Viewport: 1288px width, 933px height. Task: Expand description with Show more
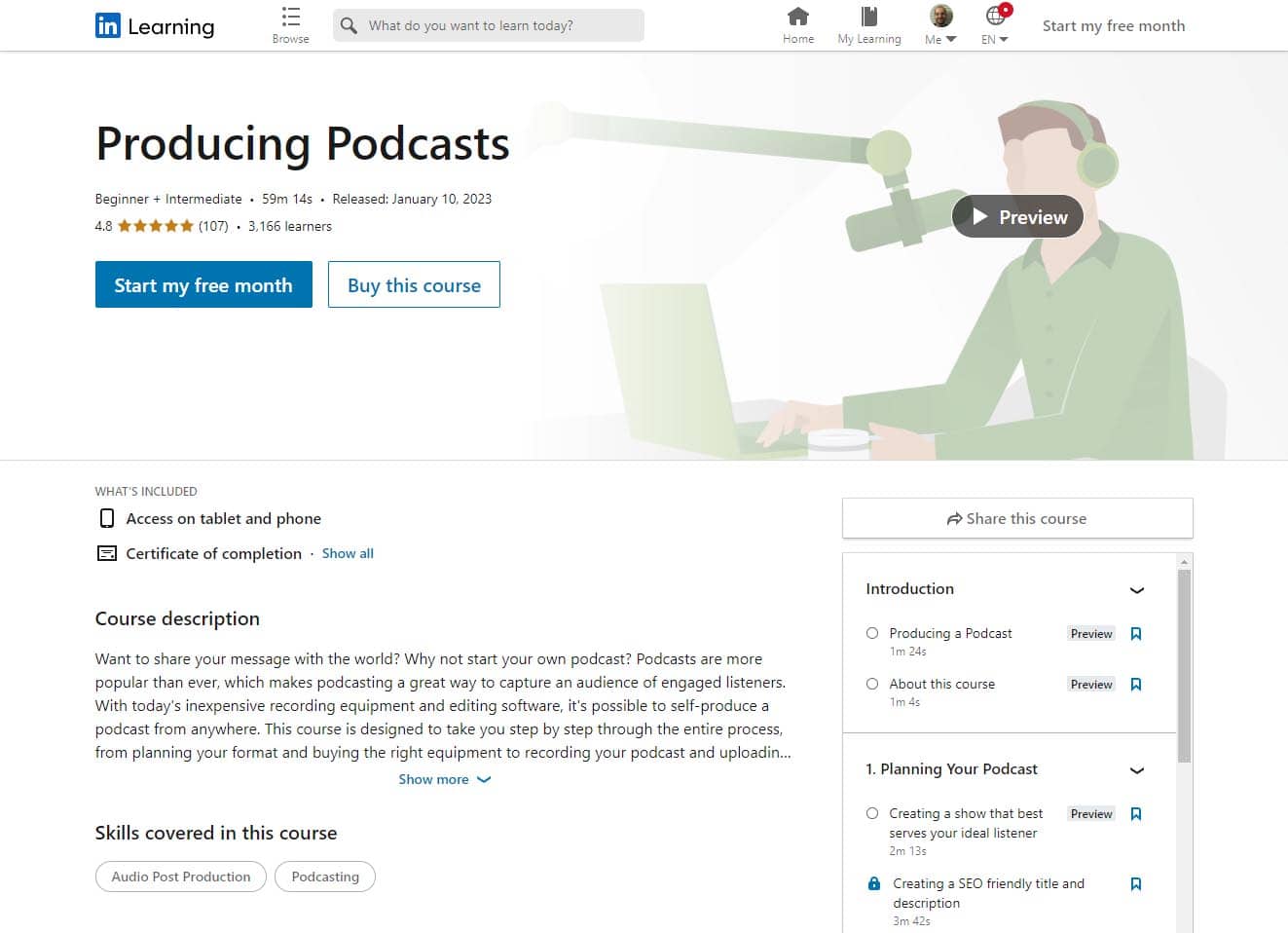coord(445,779)
